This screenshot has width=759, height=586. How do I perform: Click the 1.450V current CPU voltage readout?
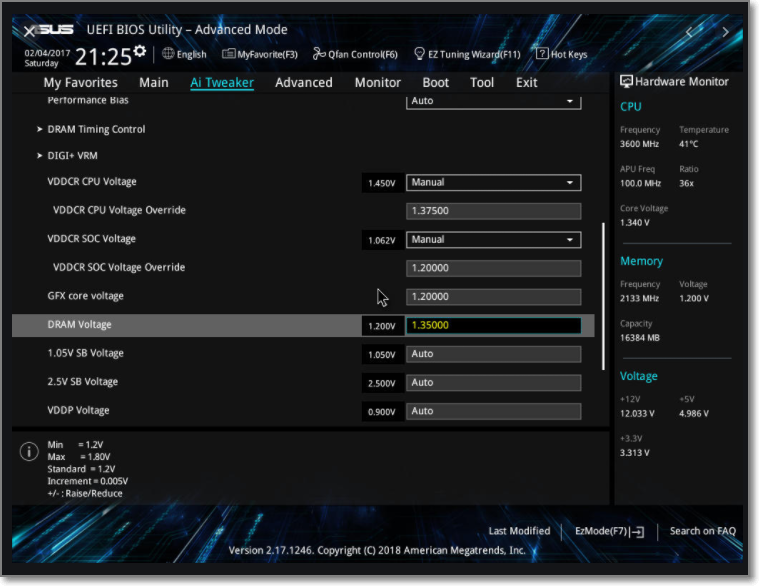coord(382,183)
